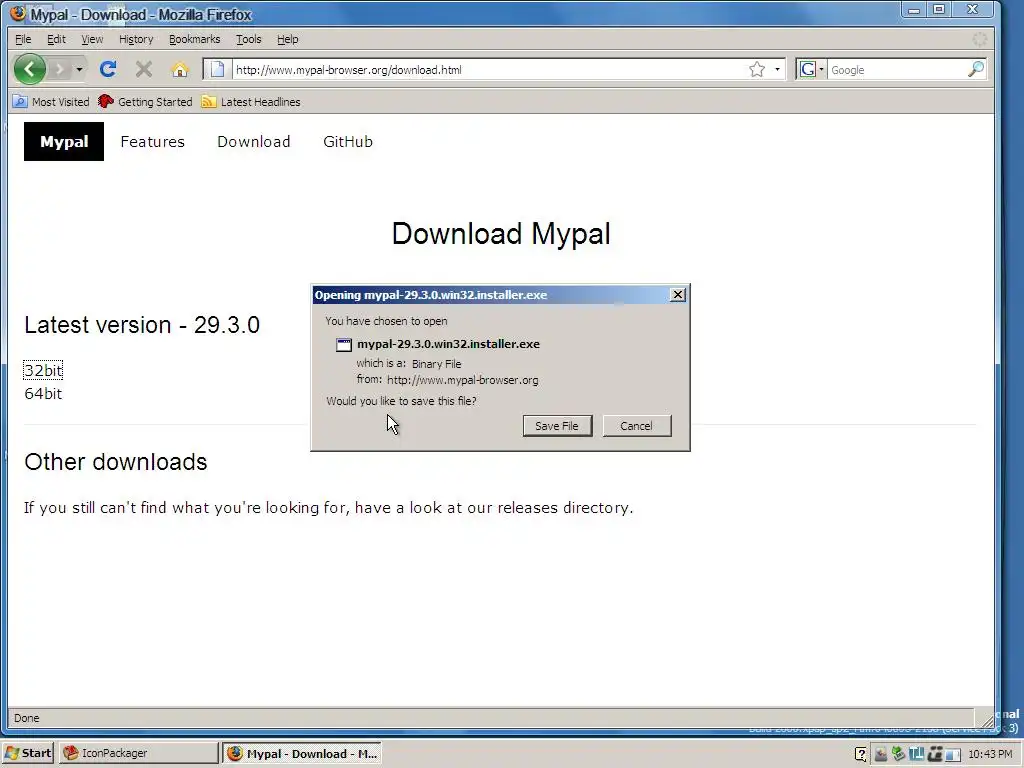
Task: Open the Tools menu
Action: click(248, 39)
